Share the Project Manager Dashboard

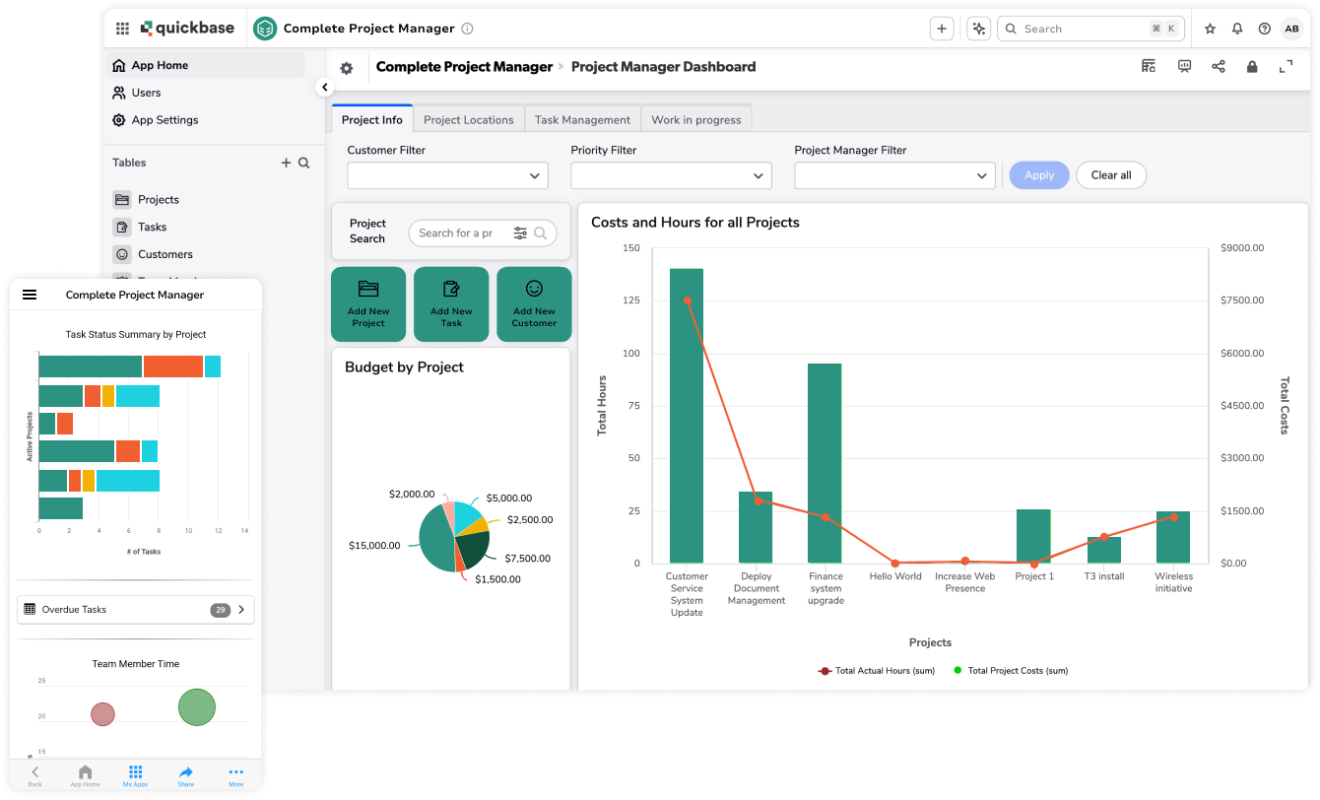tap(1219, 66)
